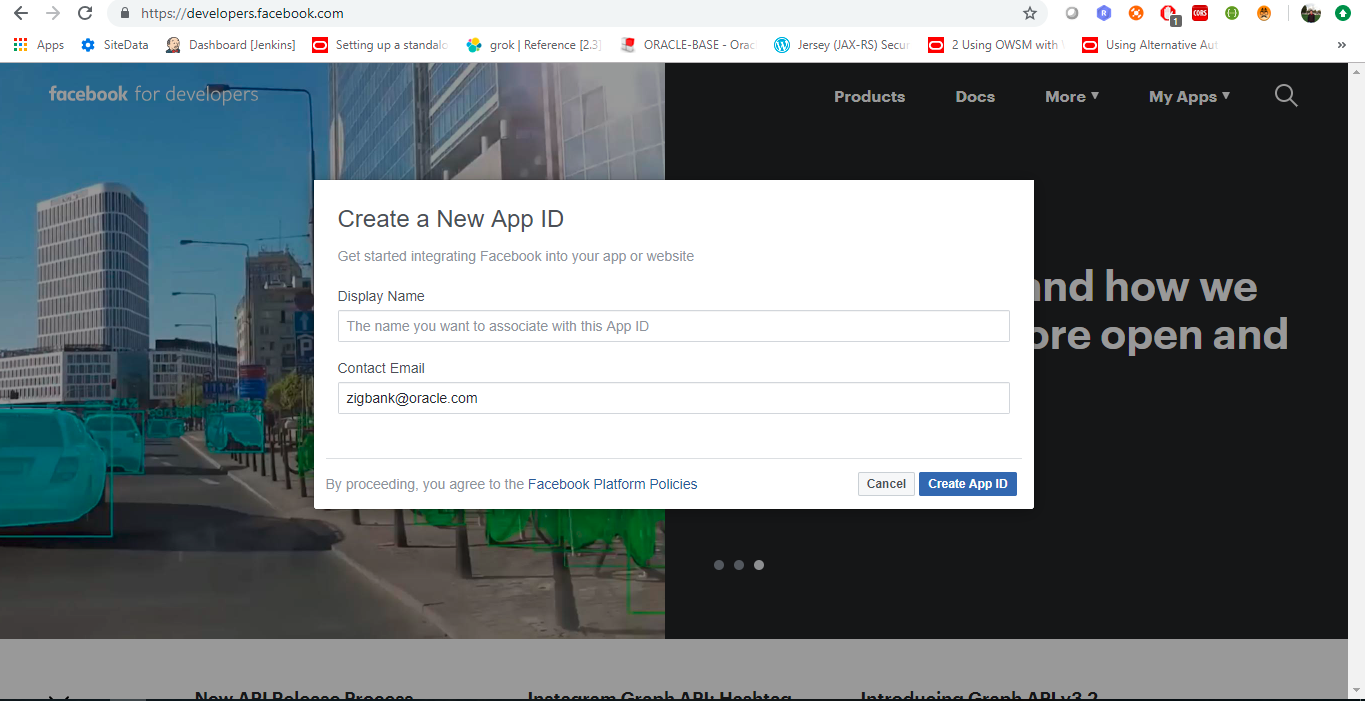Toggle the CORS extension

(x=1200, y=13)
